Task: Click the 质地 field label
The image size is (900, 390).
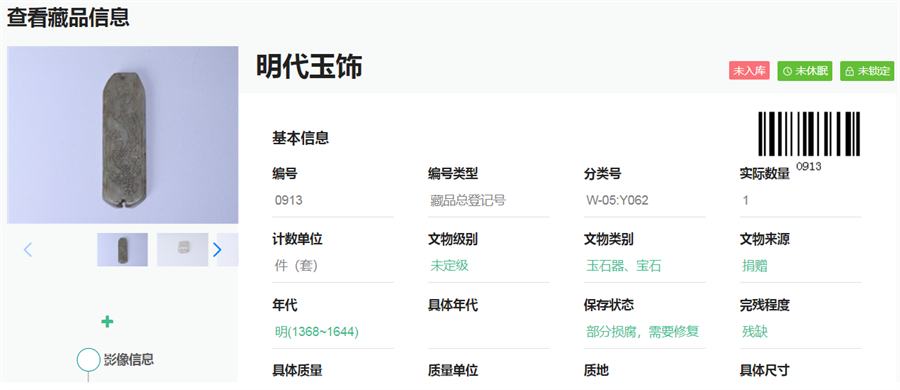Action: click(596, 371)
